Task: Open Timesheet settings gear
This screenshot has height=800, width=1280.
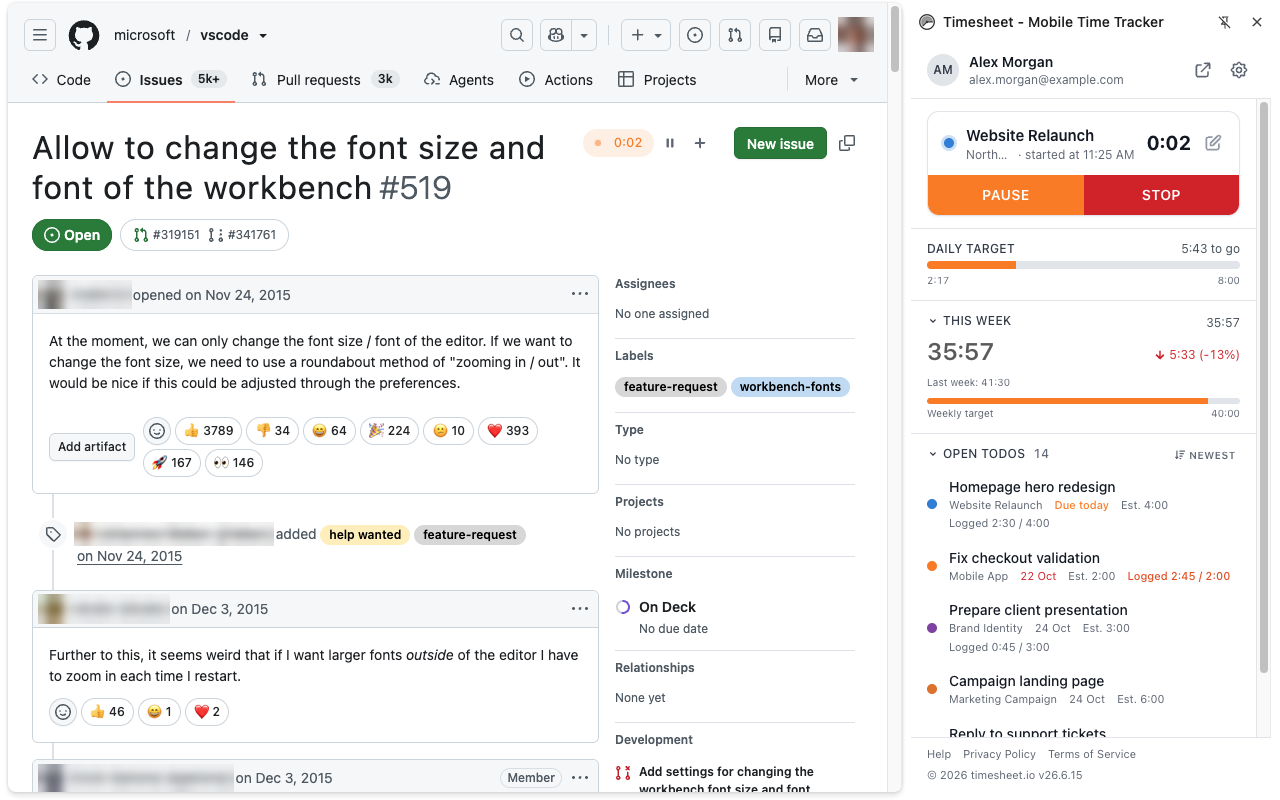Action: [1239, 70]
